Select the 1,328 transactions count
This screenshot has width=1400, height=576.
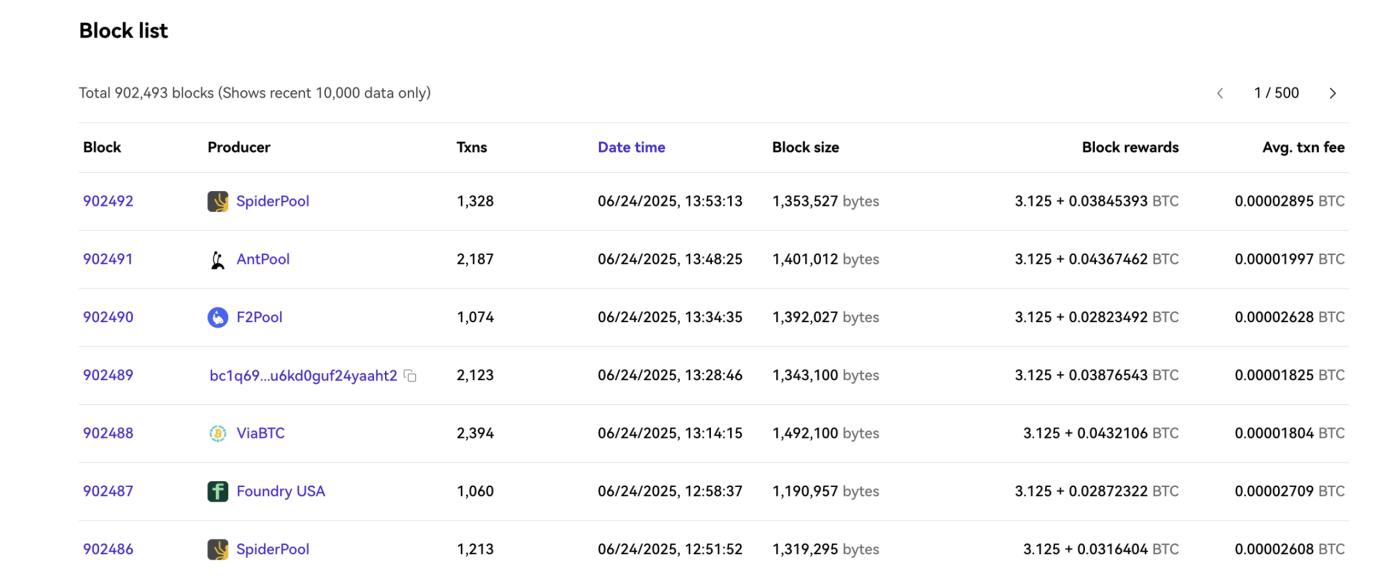(475, 201)
